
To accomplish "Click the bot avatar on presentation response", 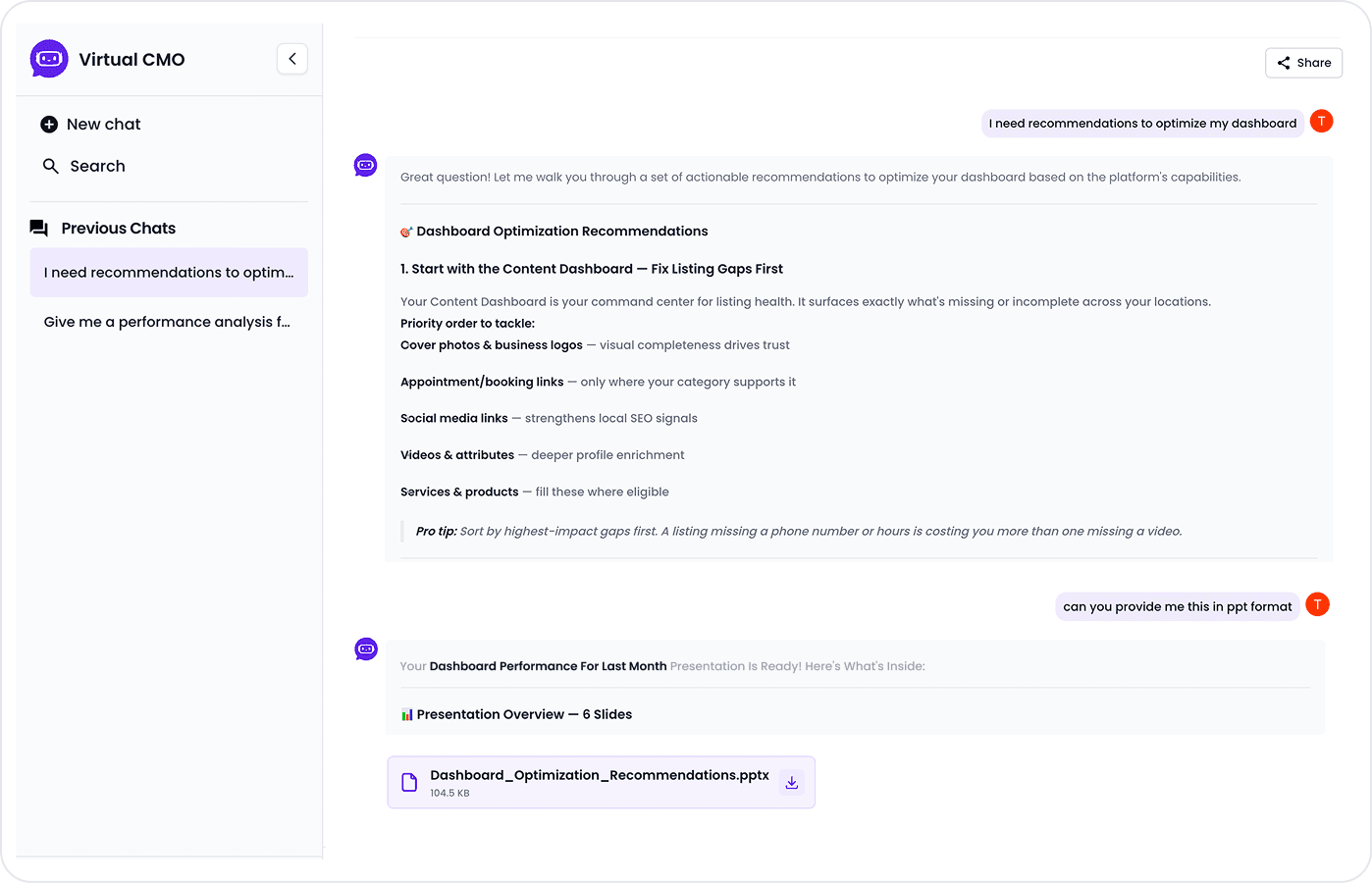I will click(x=366, y=649).
